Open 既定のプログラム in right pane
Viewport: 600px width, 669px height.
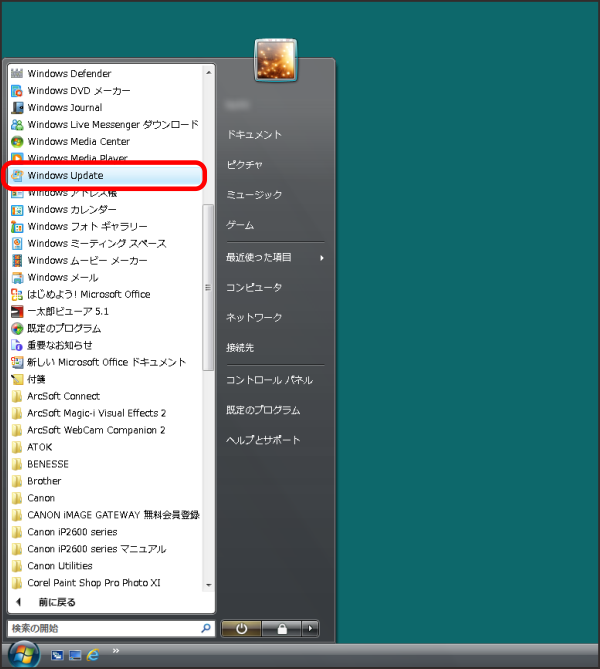coord(263,410)
